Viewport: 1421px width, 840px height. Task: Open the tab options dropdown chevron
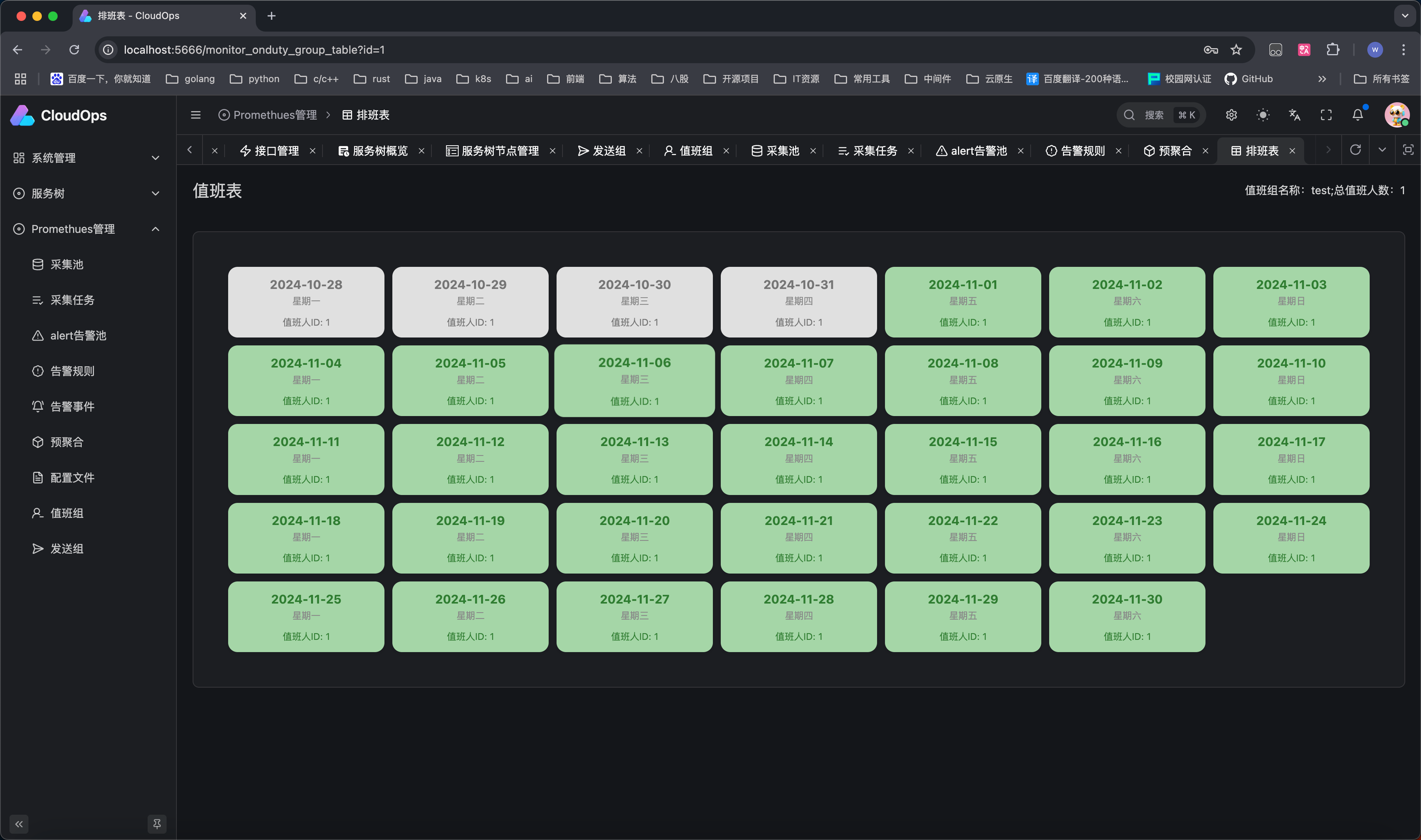click(x=1383, y=150)
